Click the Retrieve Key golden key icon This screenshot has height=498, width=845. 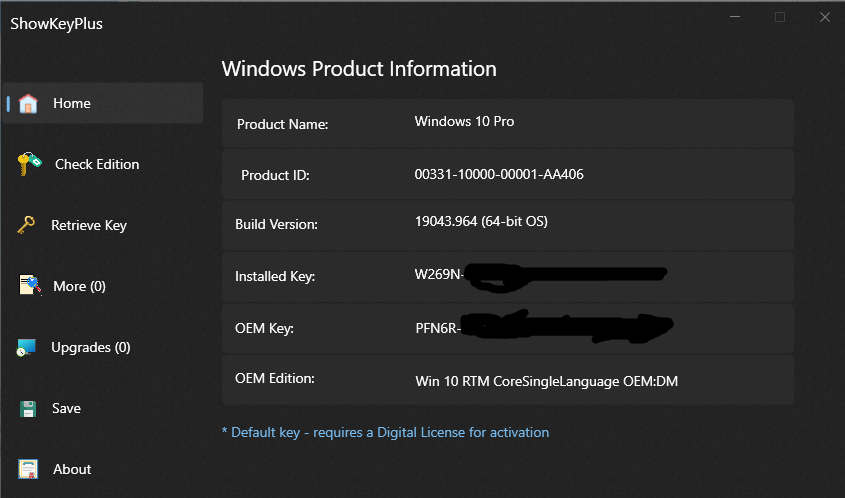coord(27,226)
